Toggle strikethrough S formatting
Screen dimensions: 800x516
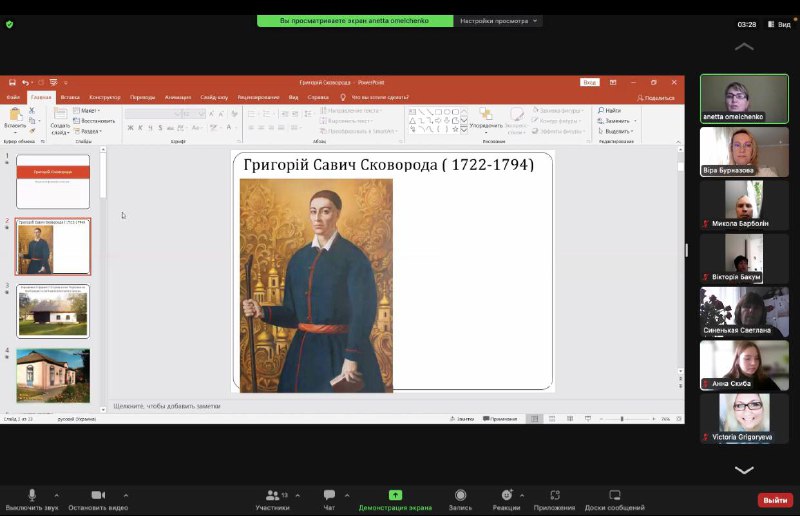click(x=160, y=128)
